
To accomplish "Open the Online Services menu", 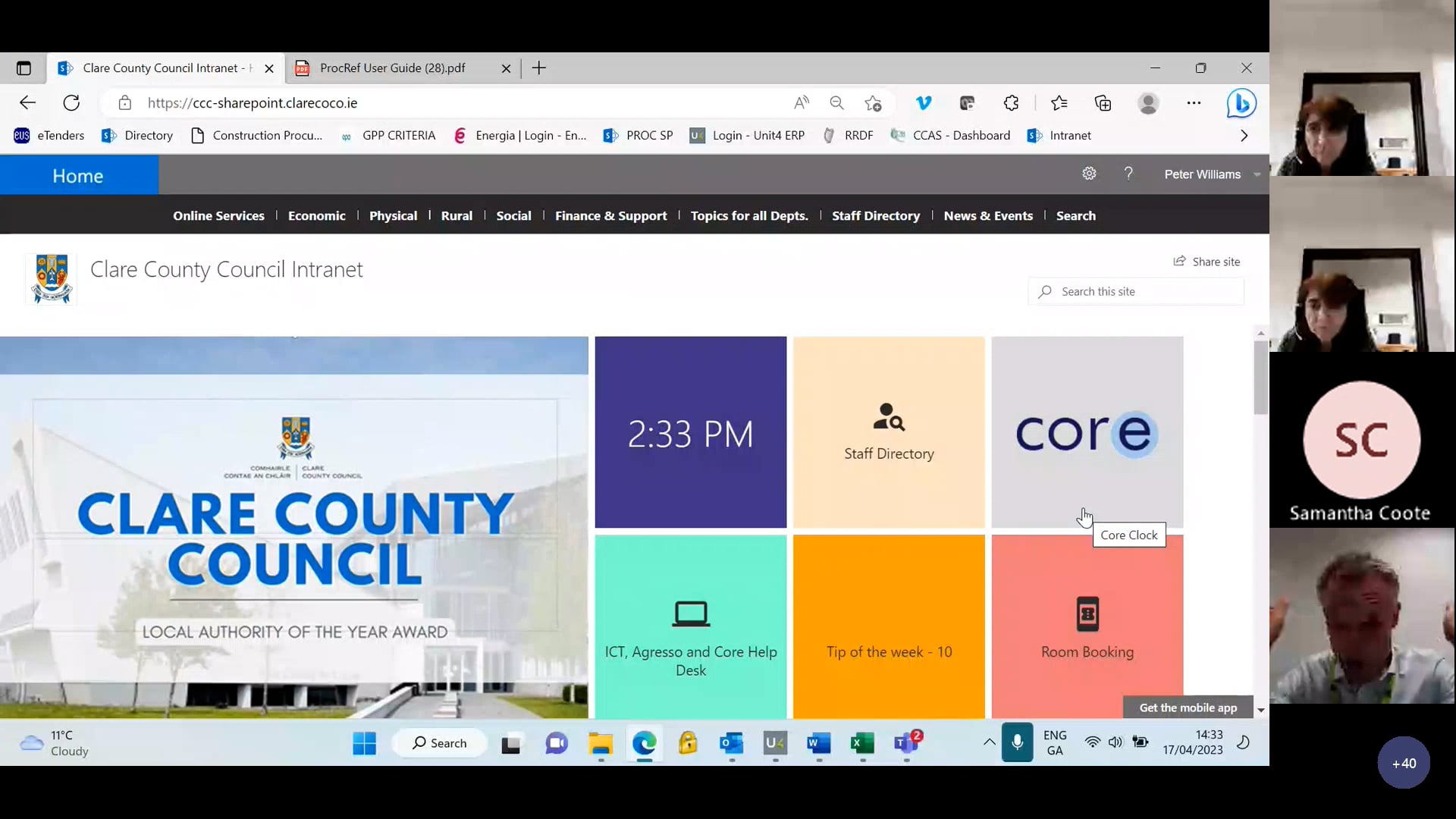I will point(218,216).
